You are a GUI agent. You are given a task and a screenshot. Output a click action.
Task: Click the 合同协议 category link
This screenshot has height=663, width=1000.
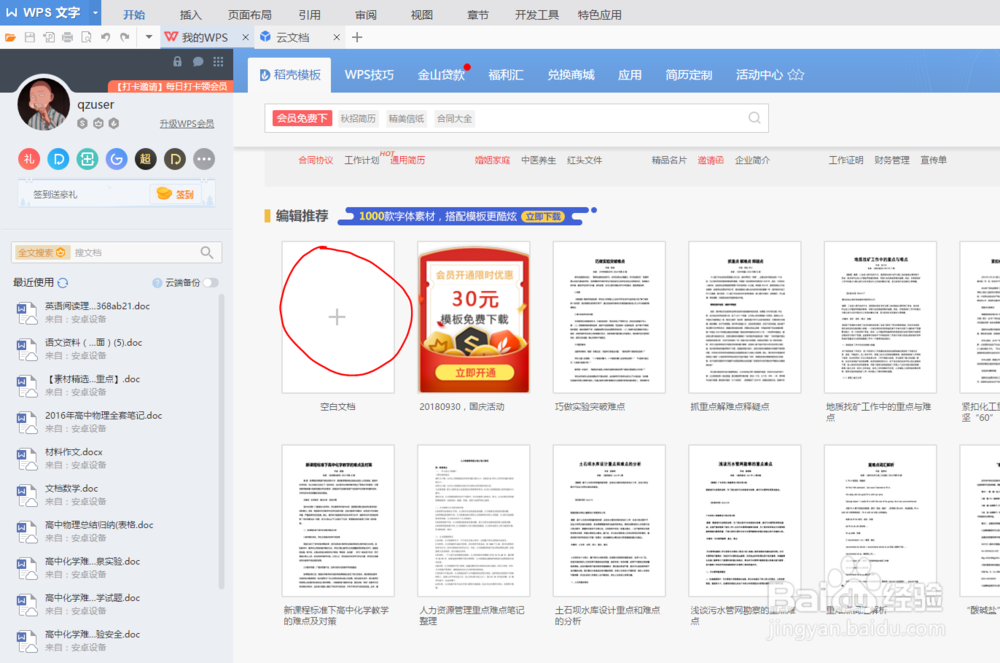pyautogui.click(x=316, y=160)
